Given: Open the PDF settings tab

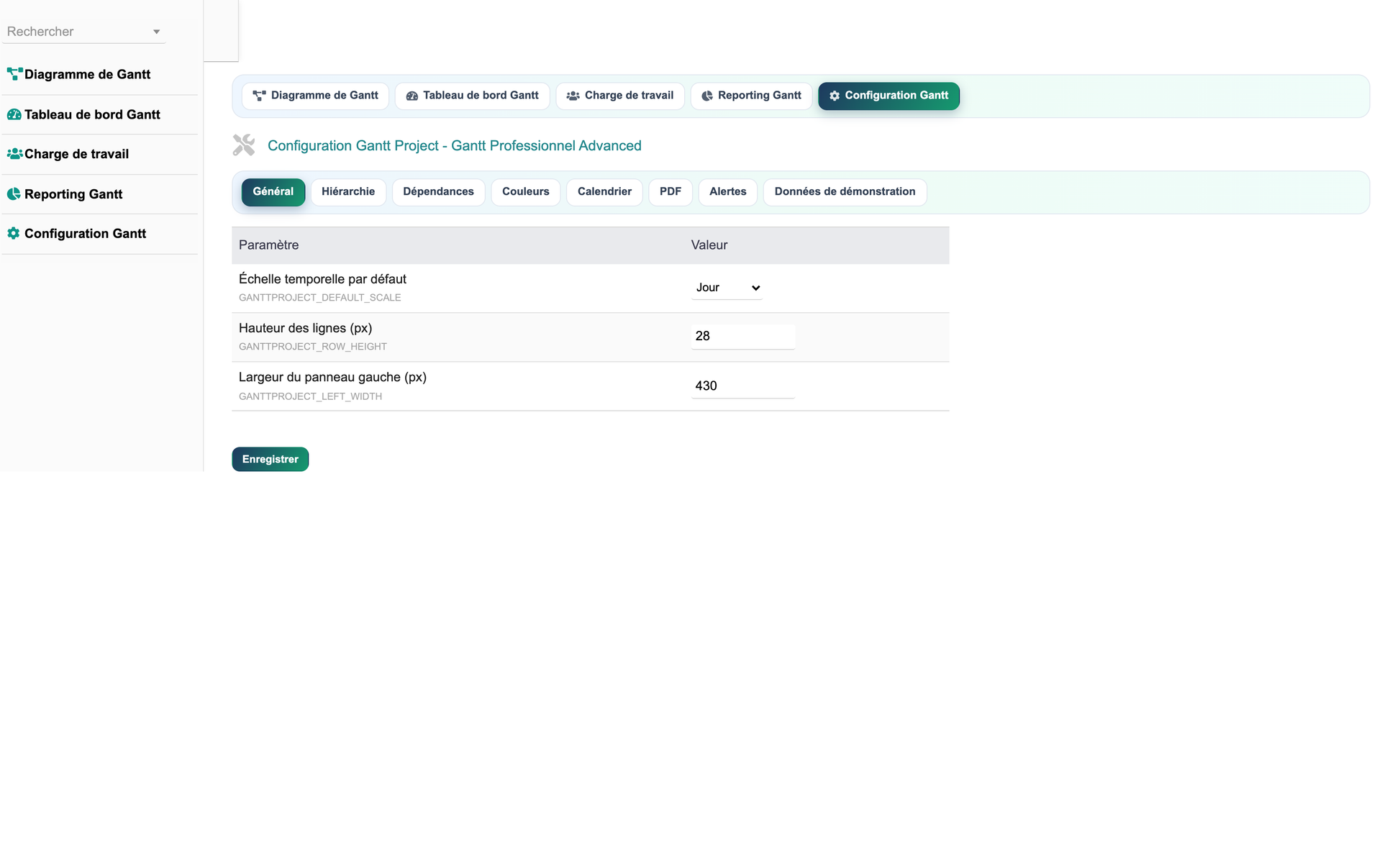Looking at the screenshot, I should click(671, 192).
